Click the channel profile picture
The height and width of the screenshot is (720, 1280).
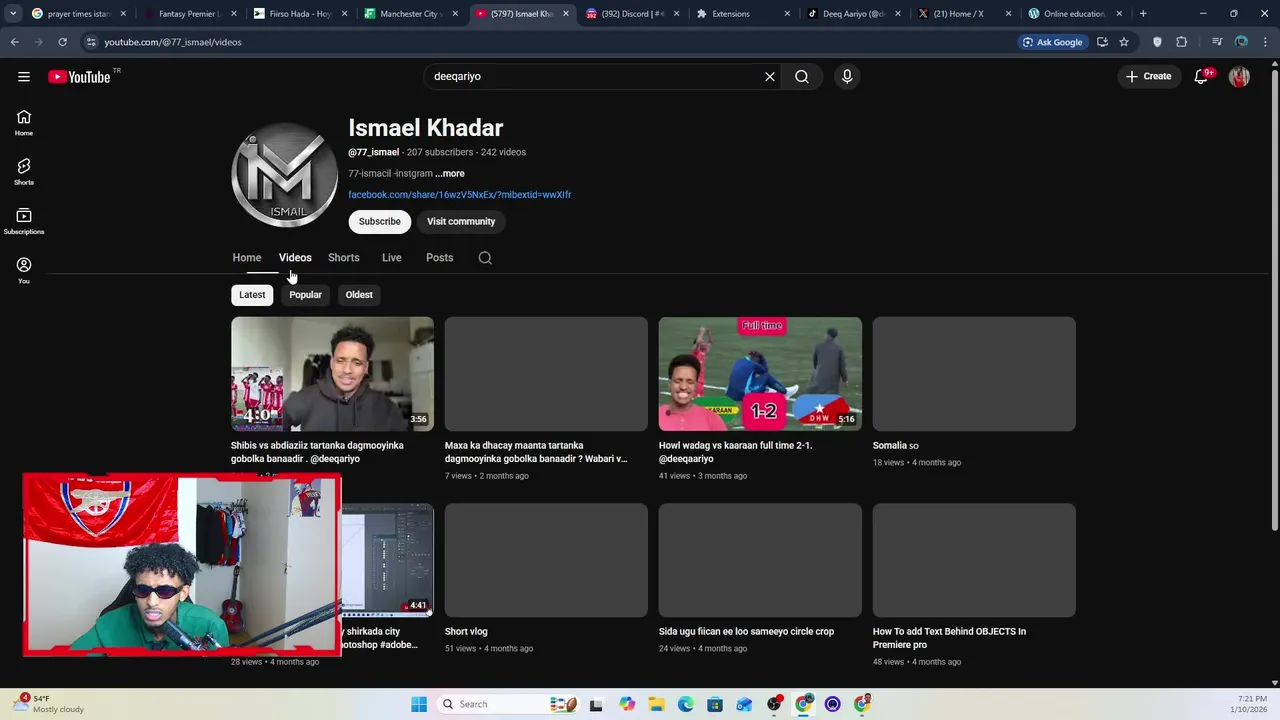point(285,175)
